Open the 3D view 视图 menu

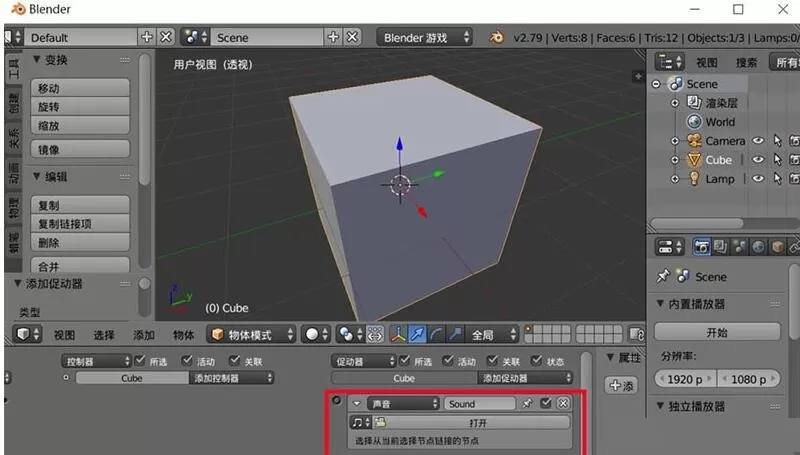(65, 335)
